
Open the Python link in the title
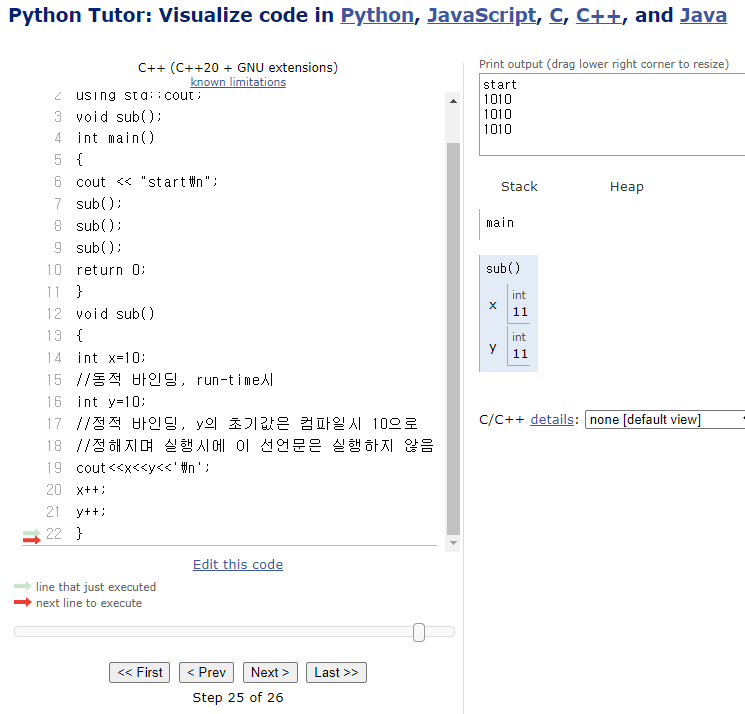(377, 15)
